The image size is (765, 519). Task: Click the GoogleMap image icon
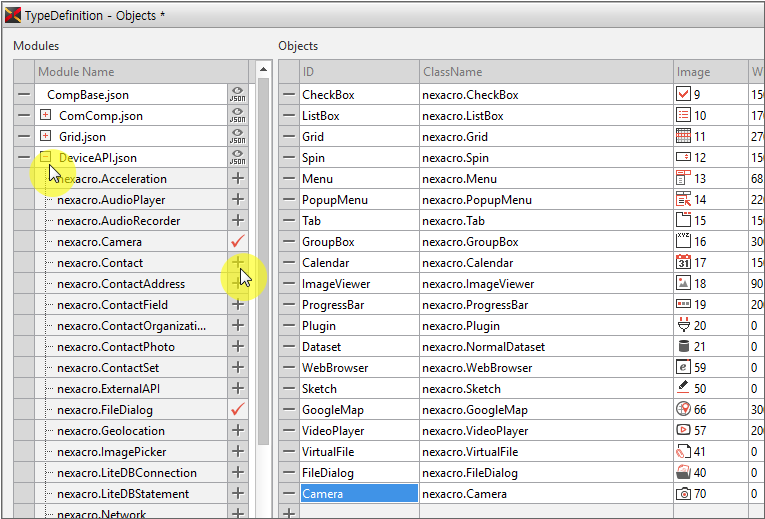pos(684,410)
